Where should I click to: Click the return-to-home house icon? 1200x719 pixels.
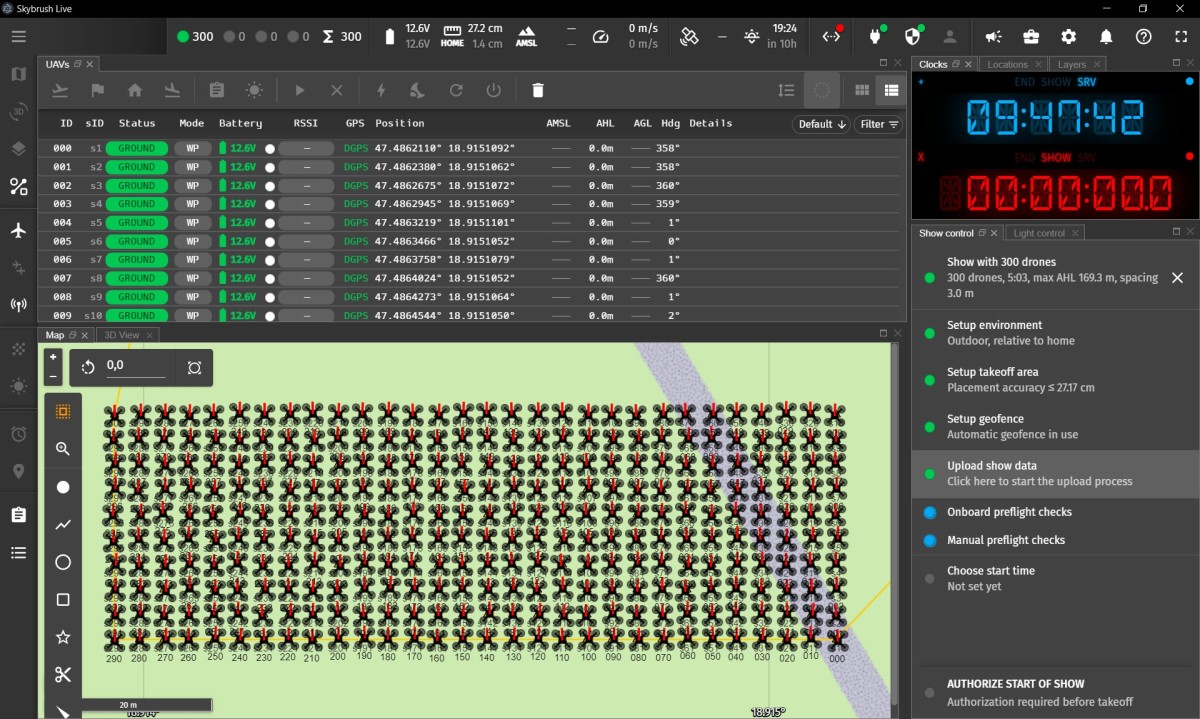tap(135, 90)
